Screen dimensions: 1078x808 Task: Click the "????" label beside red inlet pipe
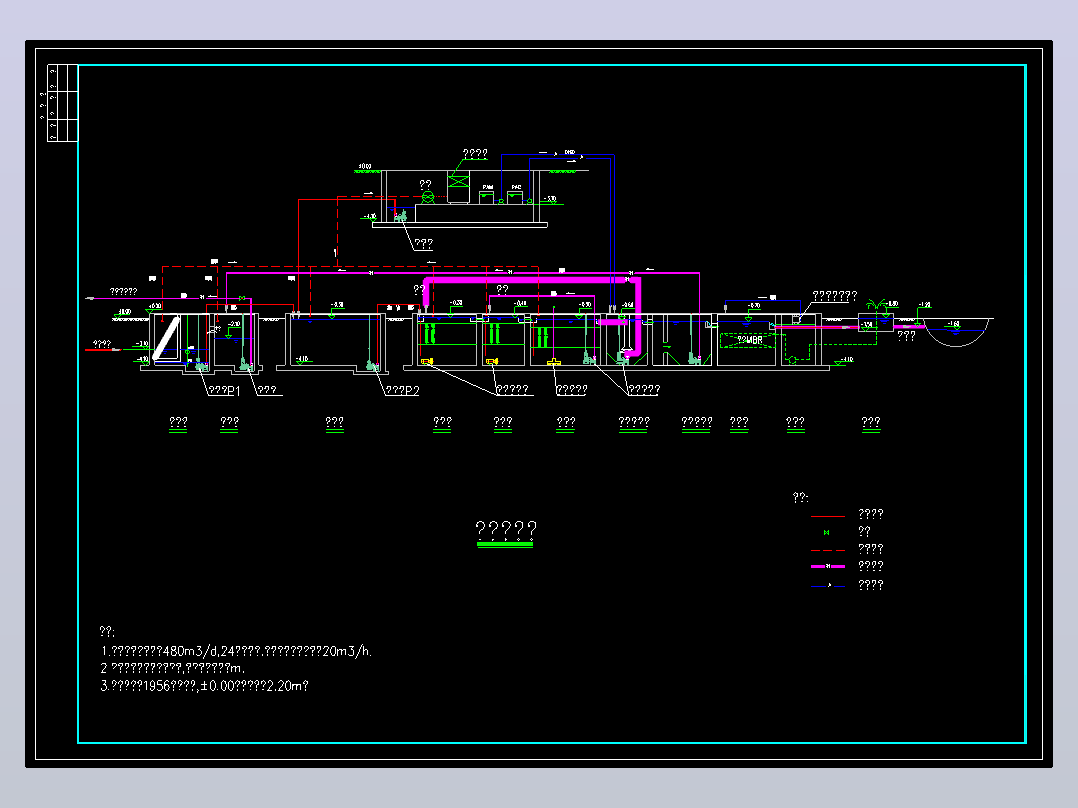coord(102,344)
